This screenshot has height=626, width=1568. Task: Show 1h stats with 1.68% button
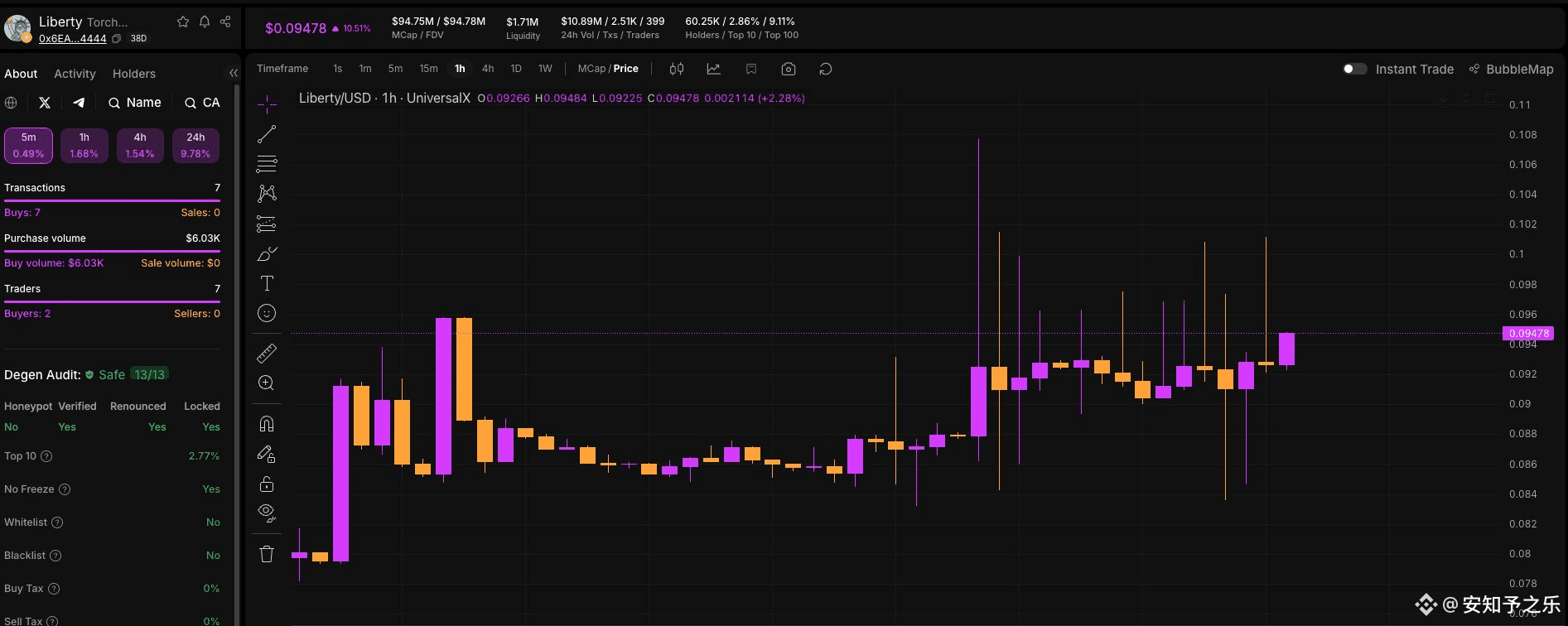coord(84,146)
